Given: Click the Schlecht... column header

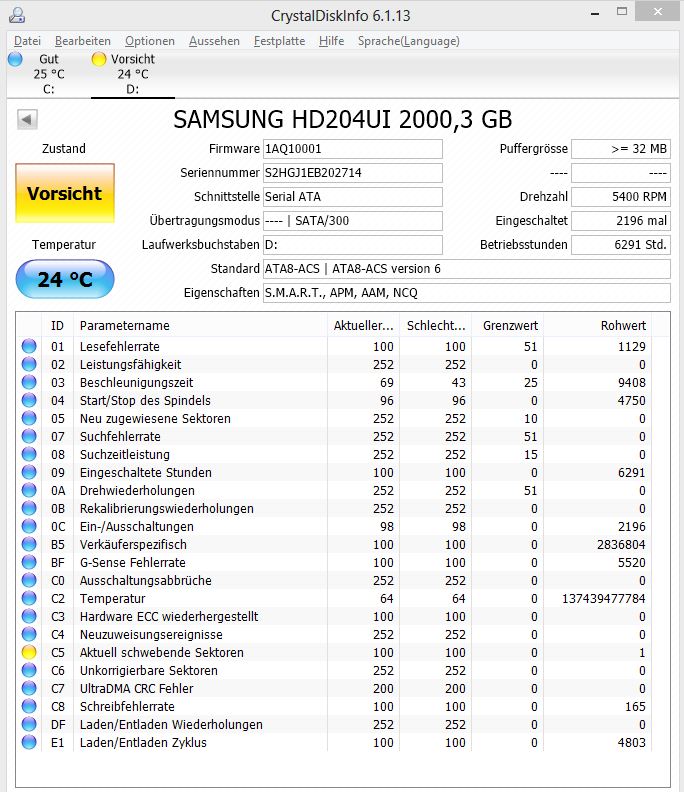Looking at the screenshot, I should [x=435, y=326].
